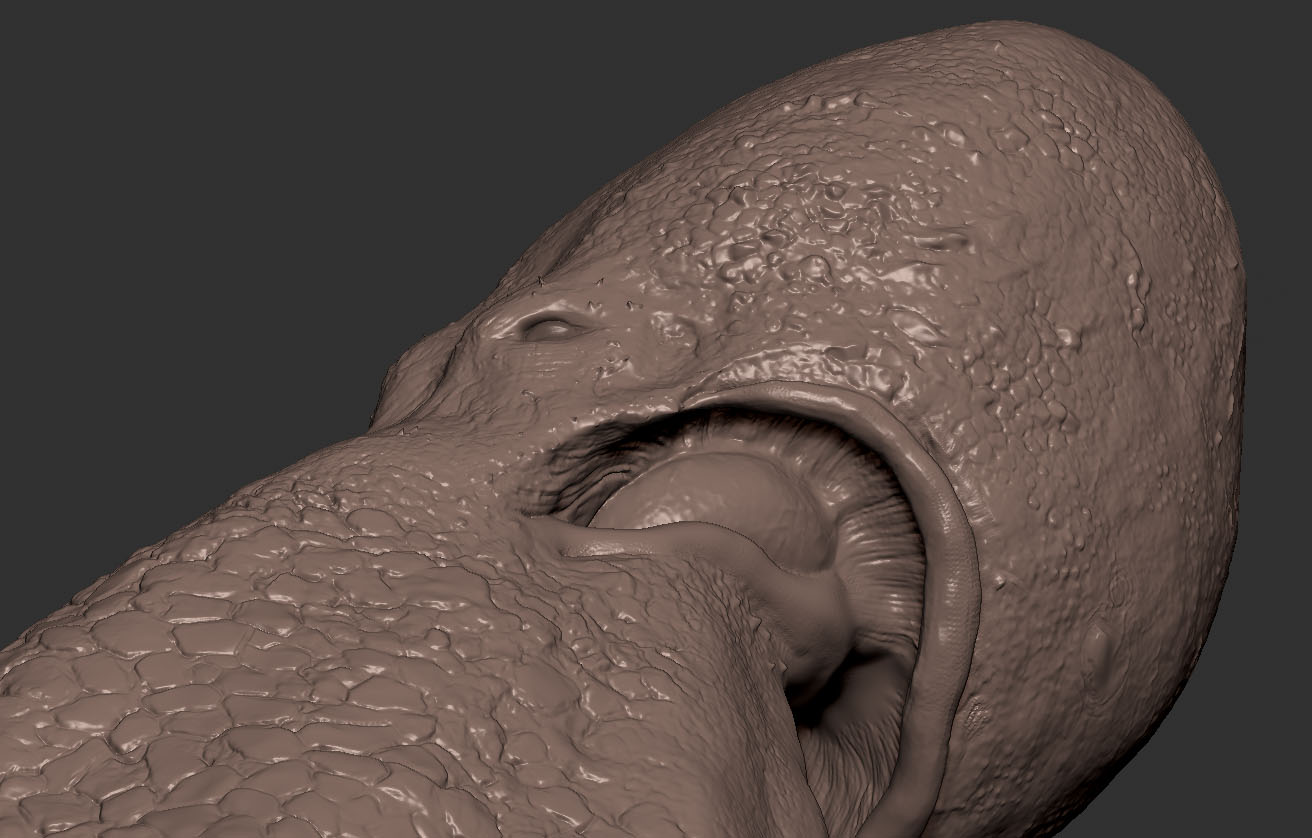Click the small eye-like slit on the sculpt

[x=550, y=328]
